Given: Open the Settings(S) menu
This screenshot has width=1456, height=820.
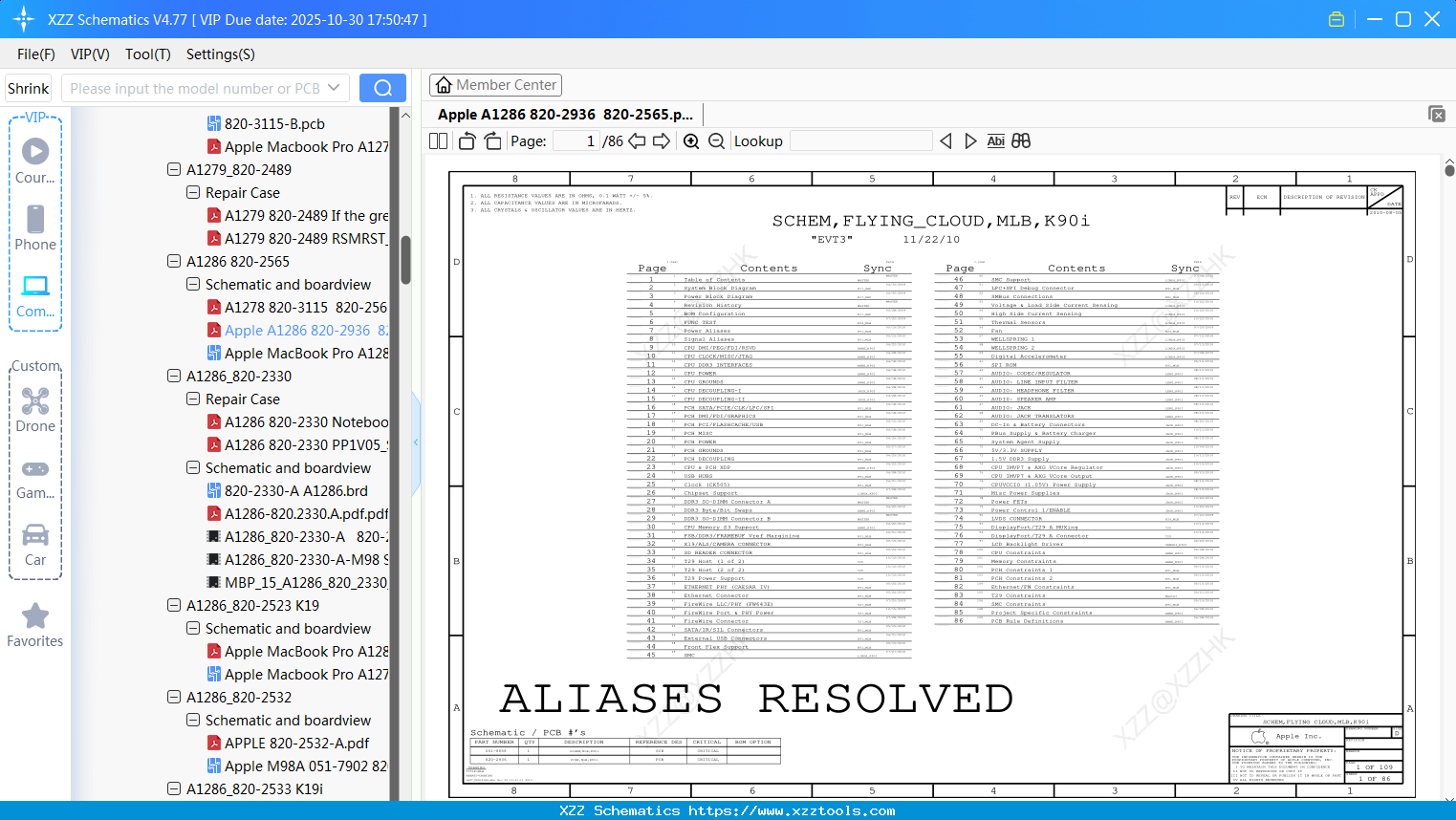Looking at the screenshot, I should [221, 54].
